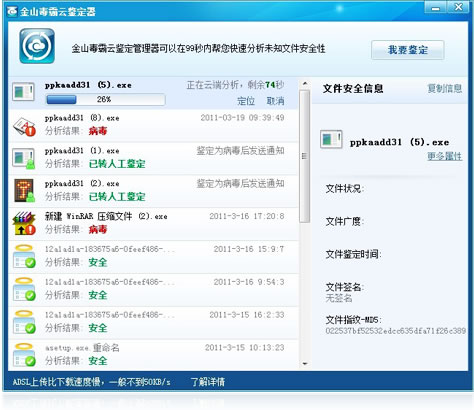Click the WinRAR archive icon with warning

[24, 223]
